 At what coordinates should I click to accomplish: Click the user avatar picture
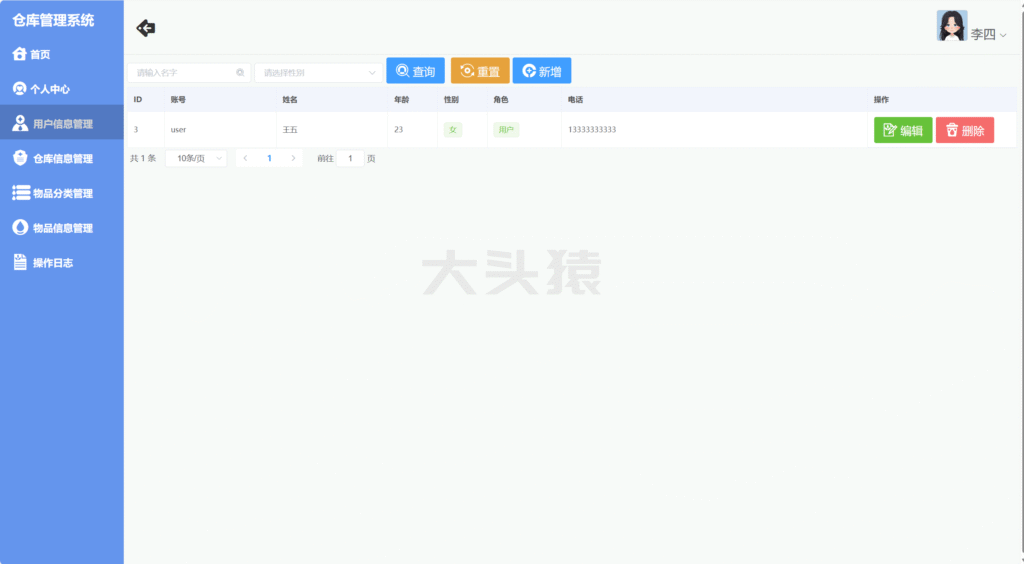pyautogui.click(x=952, y=26)
